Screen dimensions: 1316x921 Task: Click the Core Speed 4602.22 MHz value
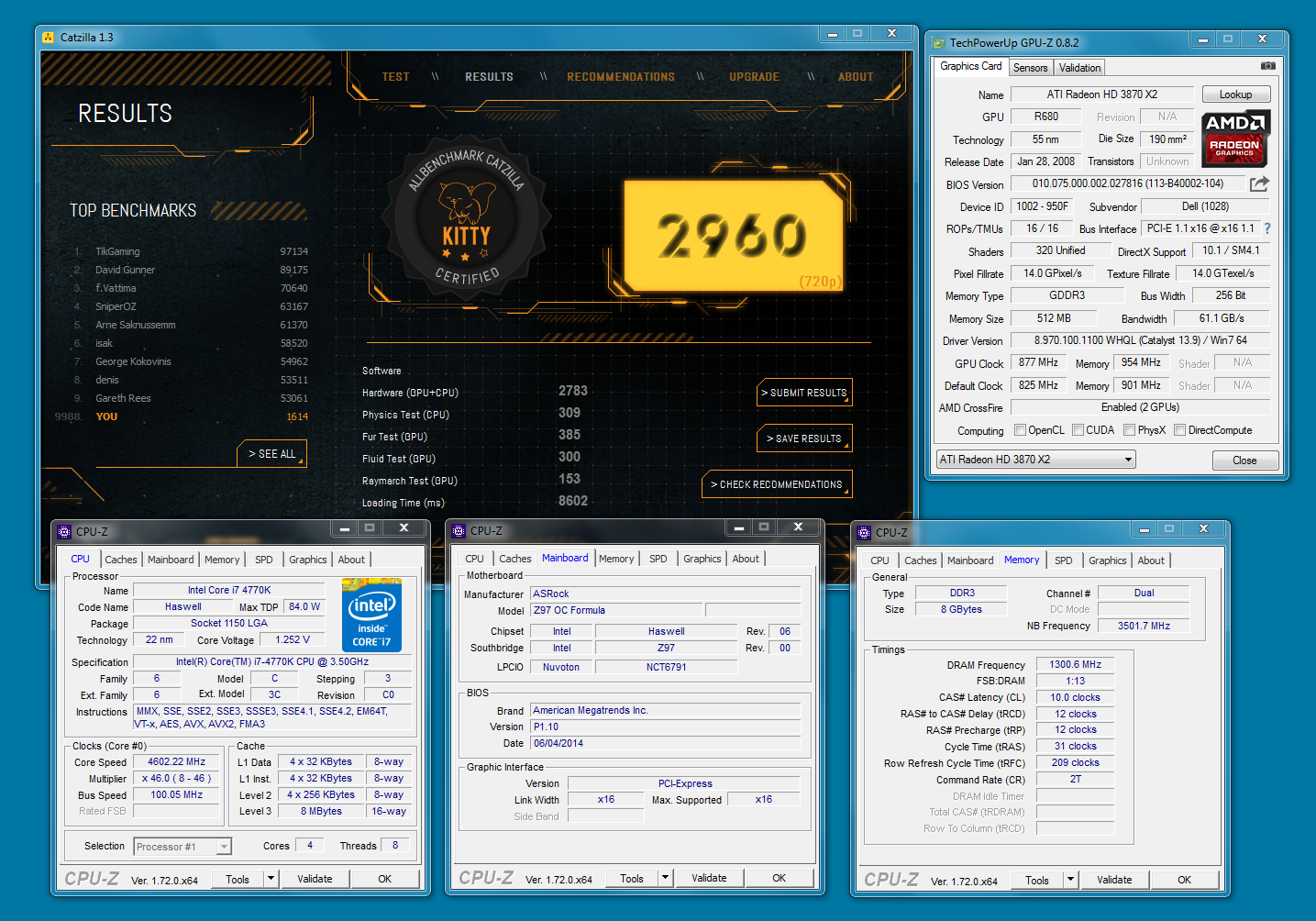pos(176,761)
